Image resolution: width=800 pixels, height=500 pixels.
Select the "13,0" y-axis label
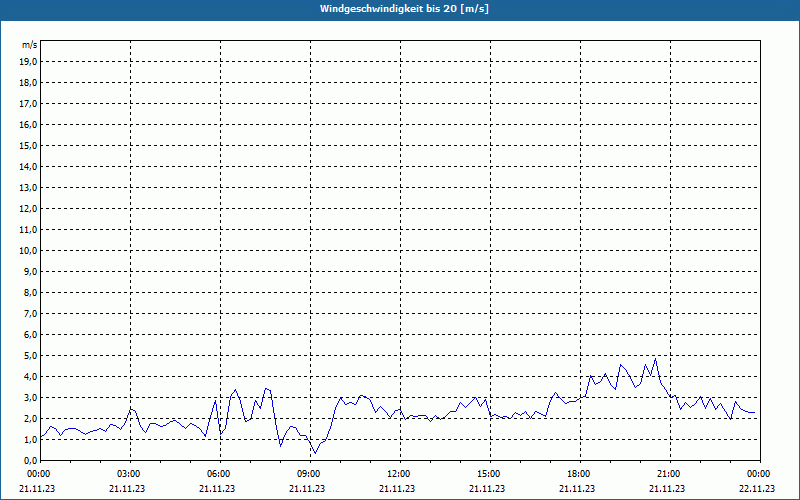[28, 187]
